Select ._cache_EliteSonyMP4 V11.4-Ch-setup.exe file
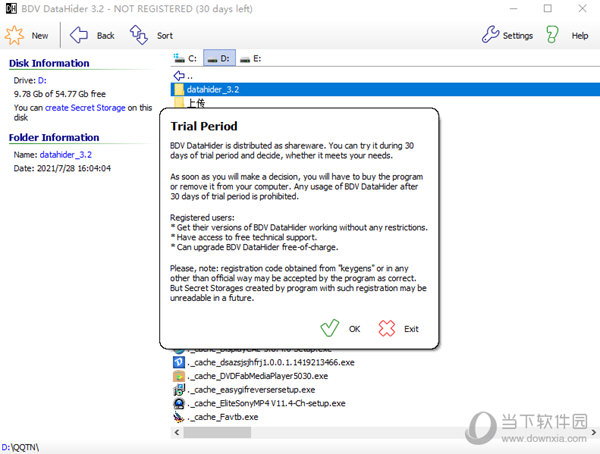This screenshot has width=600, height=454. [x=267, y=403]
